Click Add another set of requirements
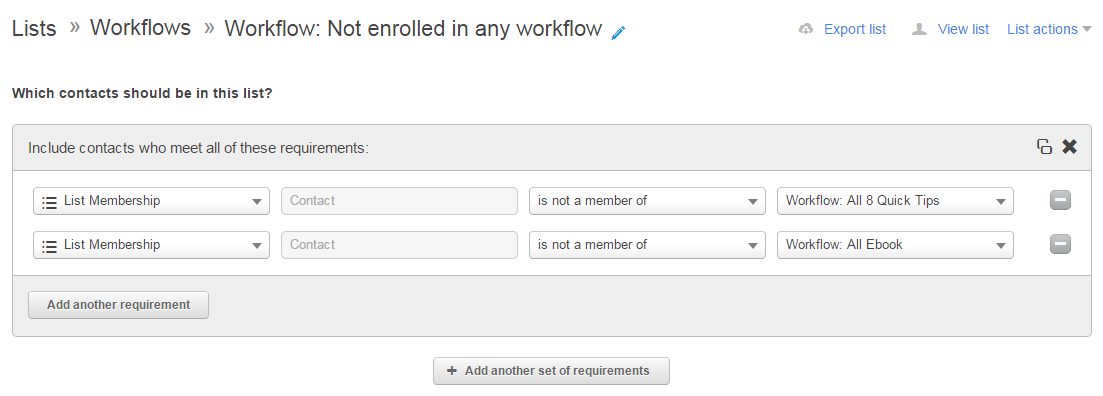 [551, 371]
